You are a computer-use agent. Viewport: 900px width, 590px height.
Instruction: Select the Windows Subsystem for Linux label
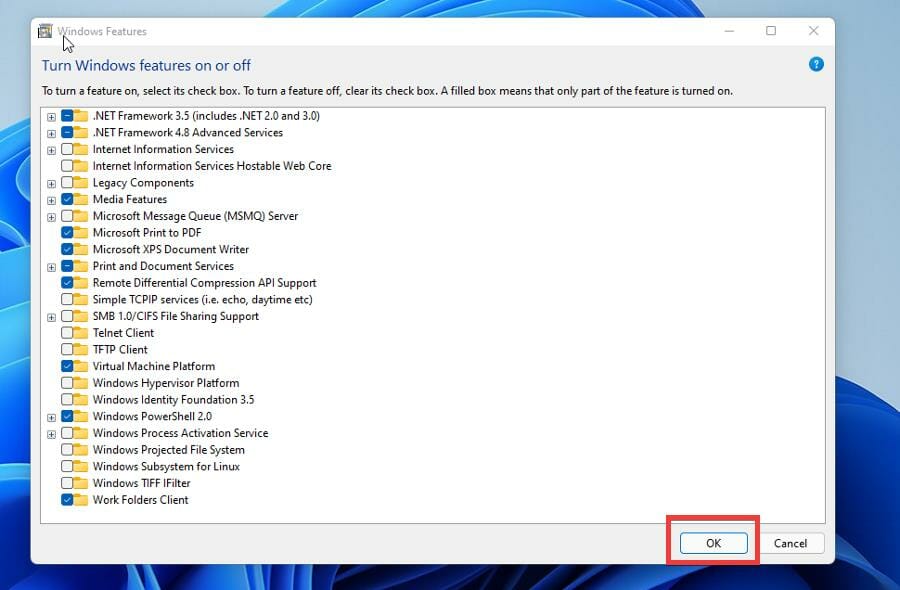click(x=166, y=466)
